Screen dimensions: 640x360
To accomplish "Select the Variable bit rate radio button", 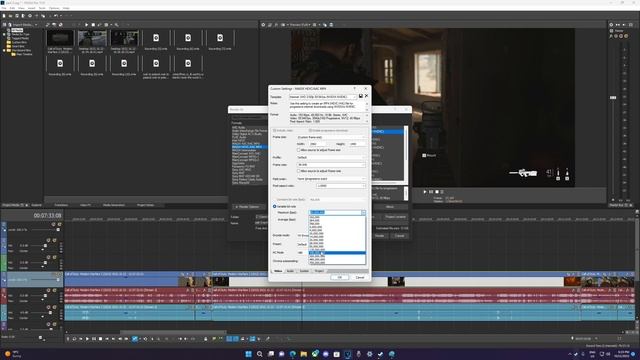I will [275, 207].
